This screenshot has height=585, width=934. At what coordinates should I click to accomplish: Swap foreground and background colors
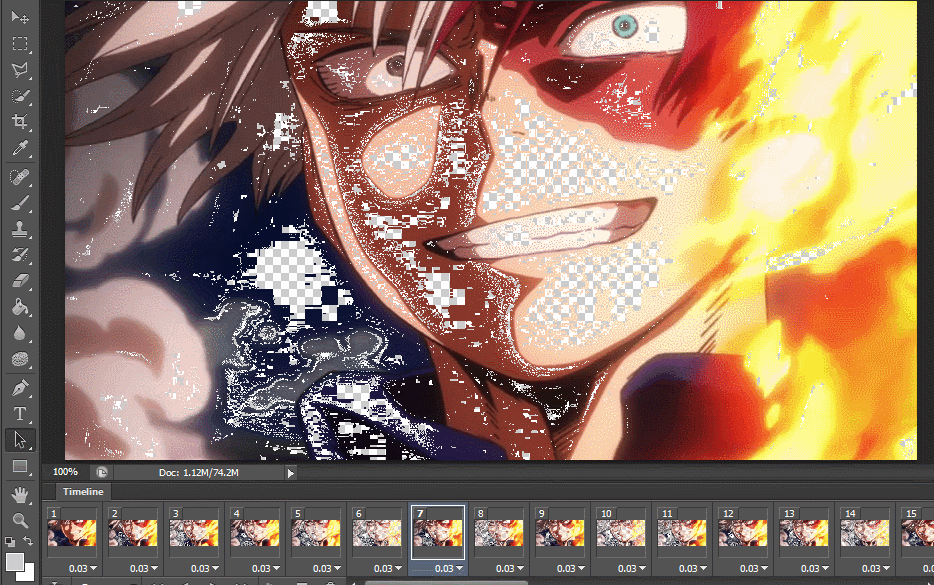click(28, 542)
